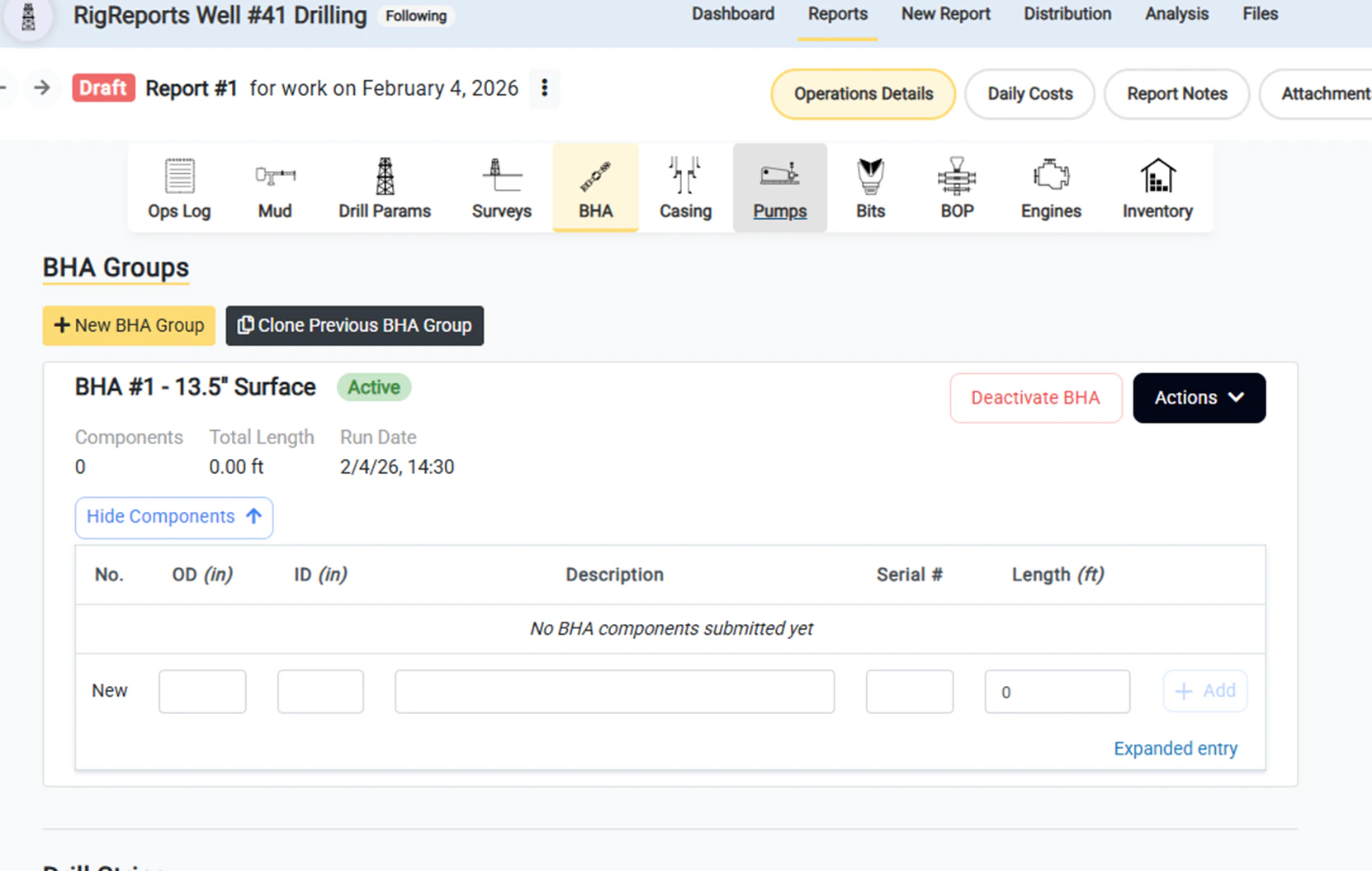Select the Mud icon

pyautogui.click(x=275, y=187)
